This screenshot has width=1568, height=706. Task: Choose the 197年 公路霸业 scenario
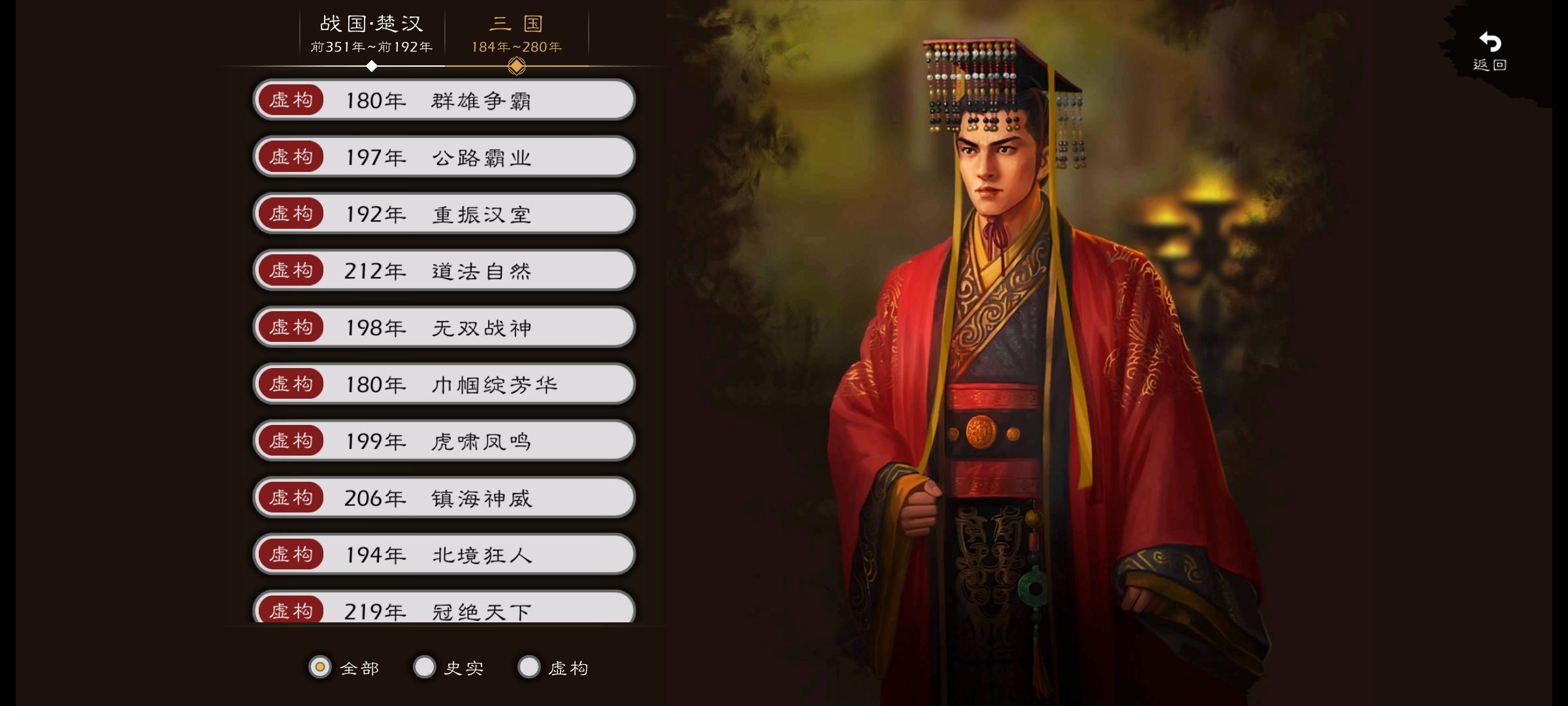(444, 157)
